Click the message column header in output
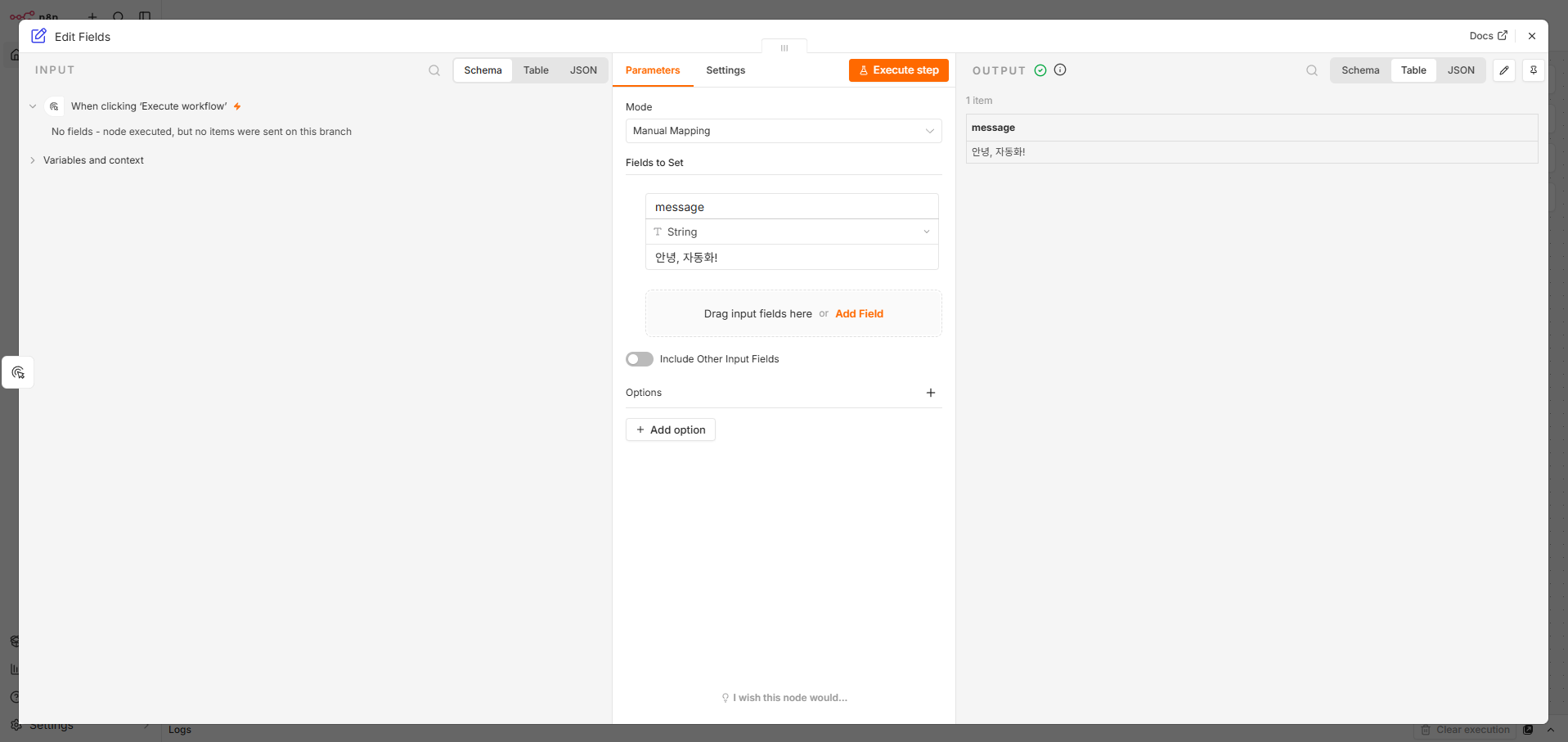This screenshot has height=742, width=1568. (x=1251, y=128)
